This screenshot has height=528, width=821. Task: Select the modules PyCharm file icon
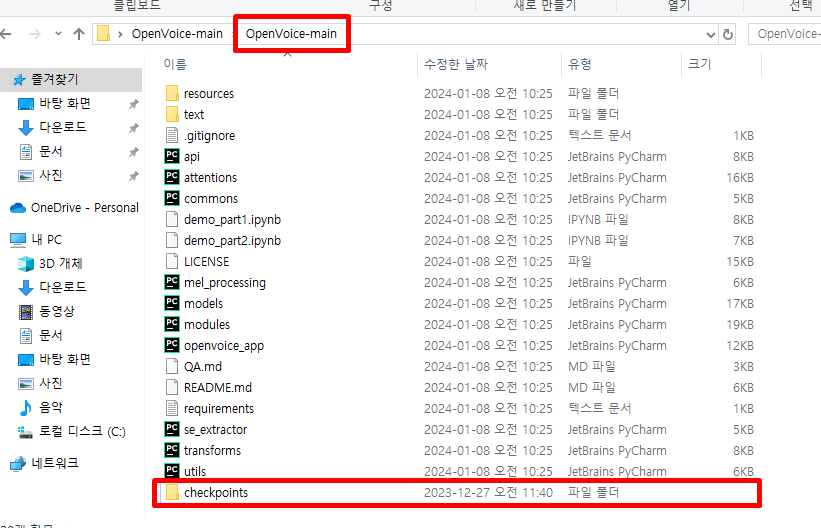[172, 324]
